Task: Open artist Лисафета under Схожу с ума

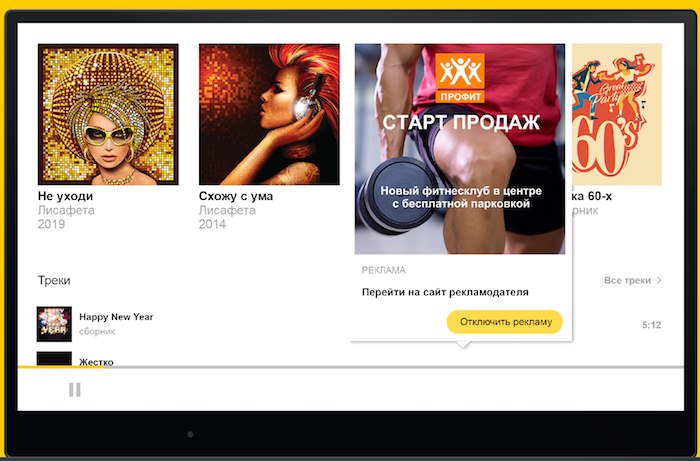Action: (227, 210)
